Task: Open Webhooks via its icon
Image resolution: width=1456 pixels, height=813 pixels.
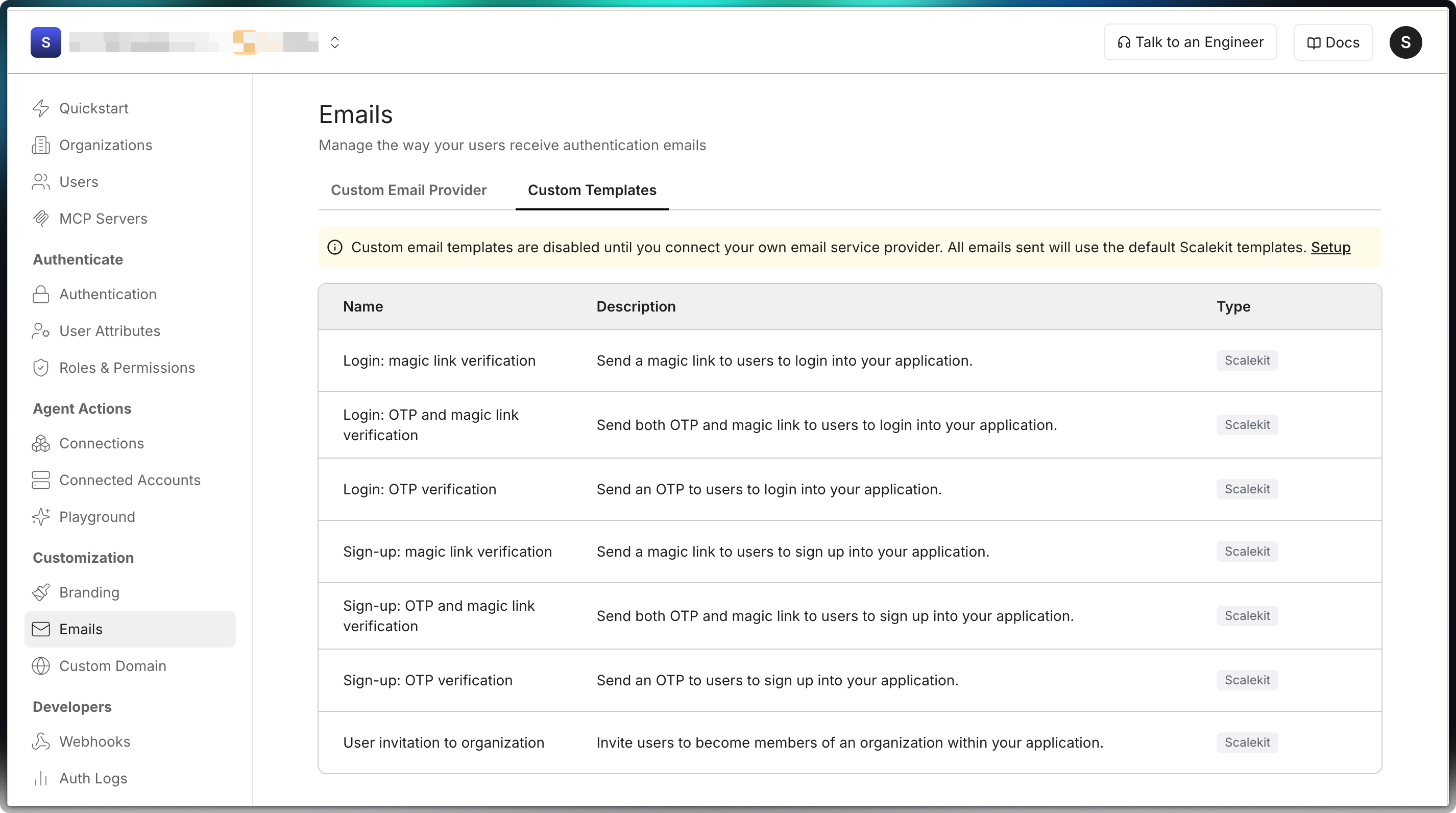Action: tap(41, 741)
